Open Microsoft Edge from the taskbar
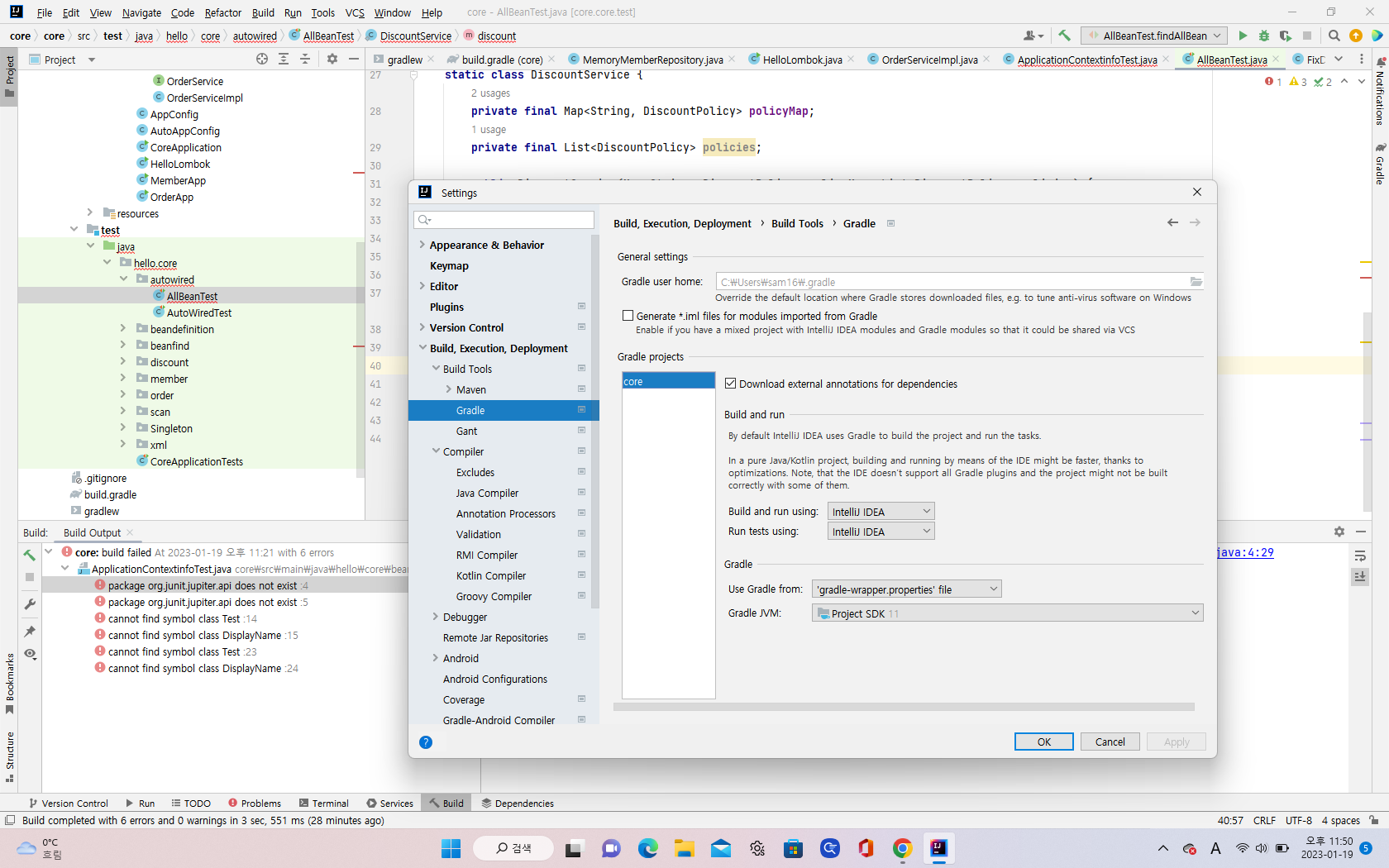This screenshot has height=868, width=1389. click(647, 848)
